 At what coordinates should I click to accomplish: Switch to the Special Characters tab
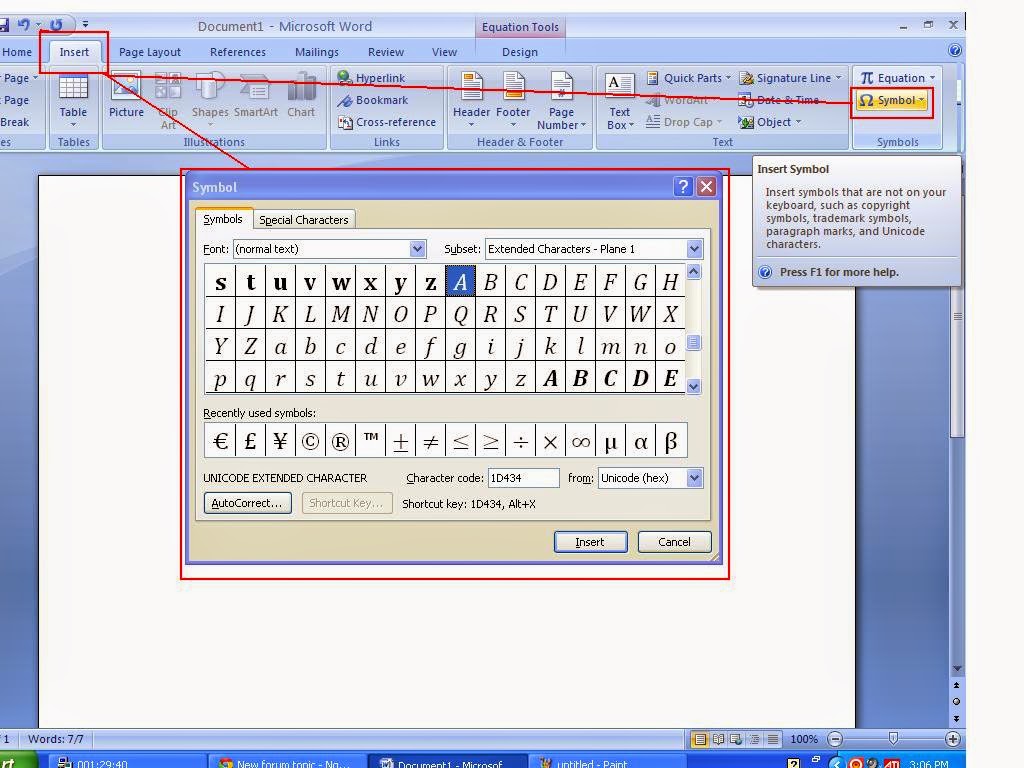(304, 219)
